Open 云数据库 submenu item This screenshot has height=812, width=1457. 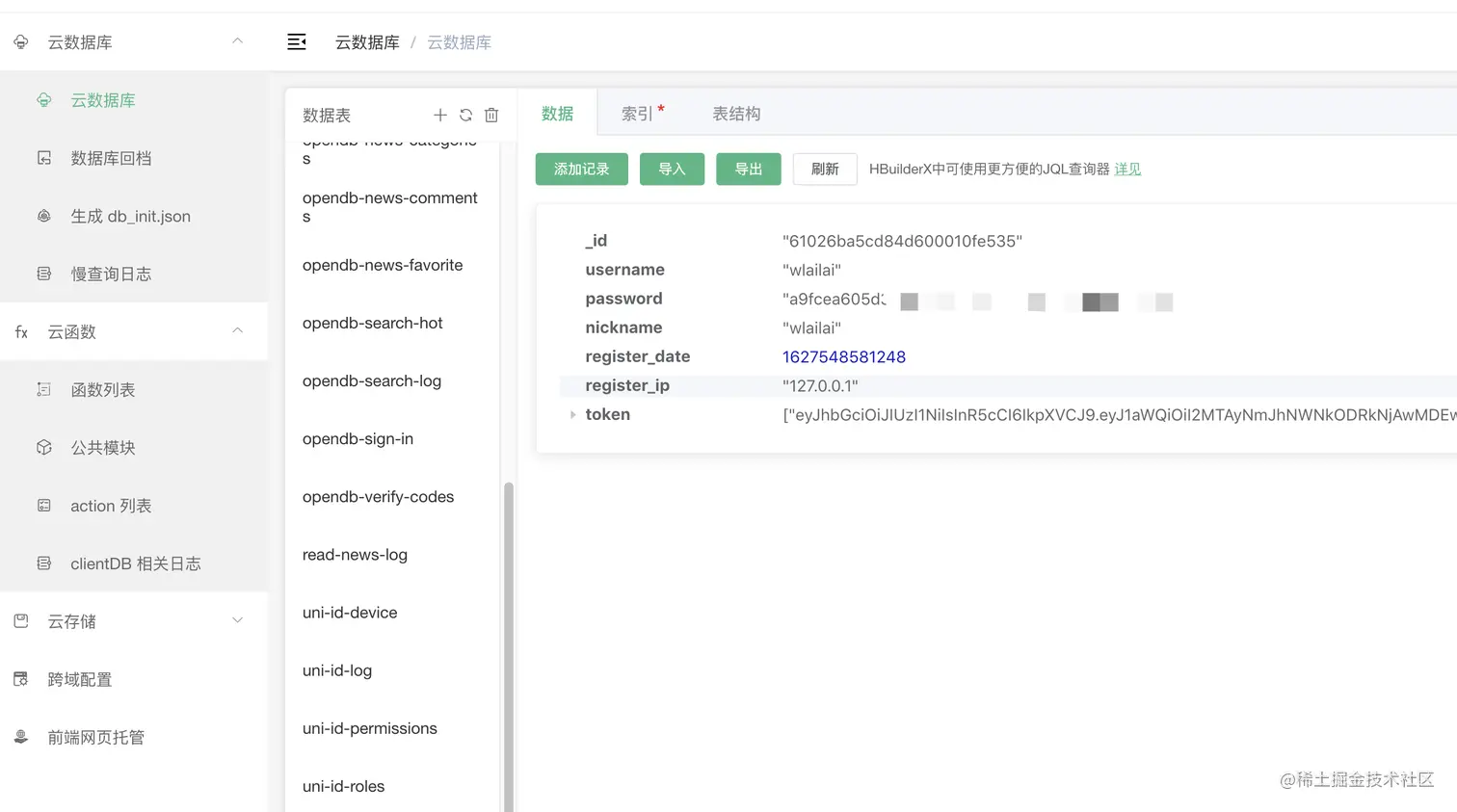[x=134, y=100]
